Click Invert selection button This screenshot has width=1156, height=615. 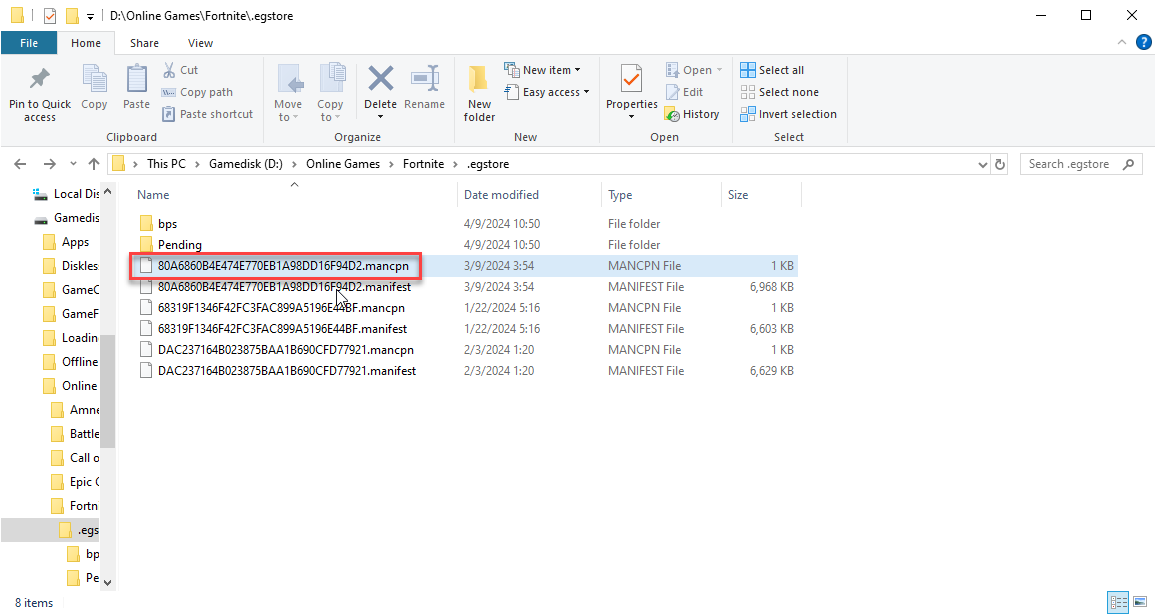788,114
